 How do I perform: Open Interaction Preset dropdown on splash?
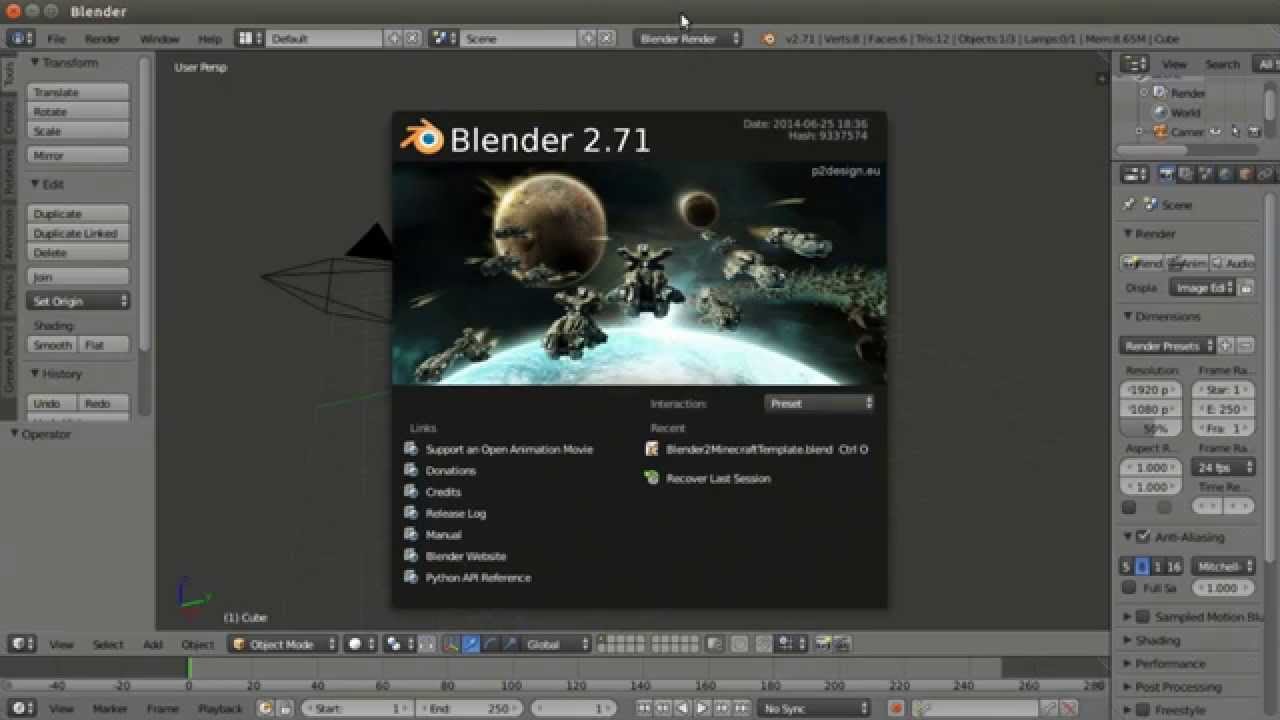[x=820, y=404]
